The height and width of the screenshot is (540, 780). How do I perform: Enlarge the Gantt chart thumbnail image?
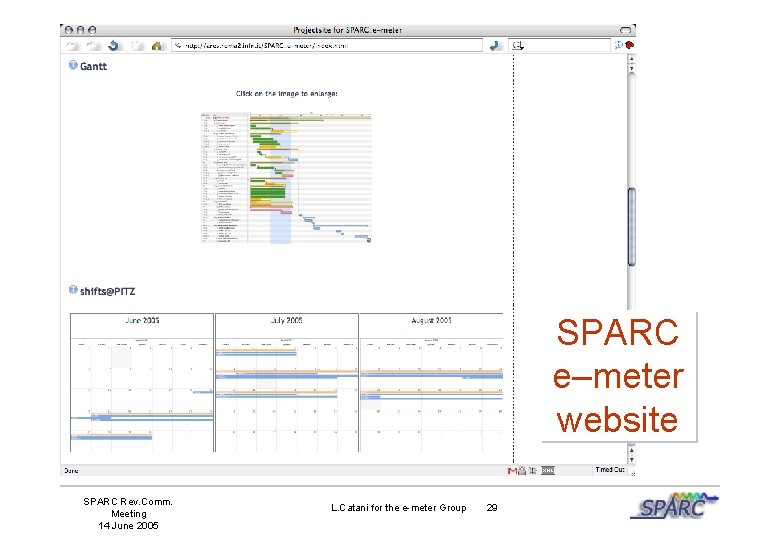[287, 178]
